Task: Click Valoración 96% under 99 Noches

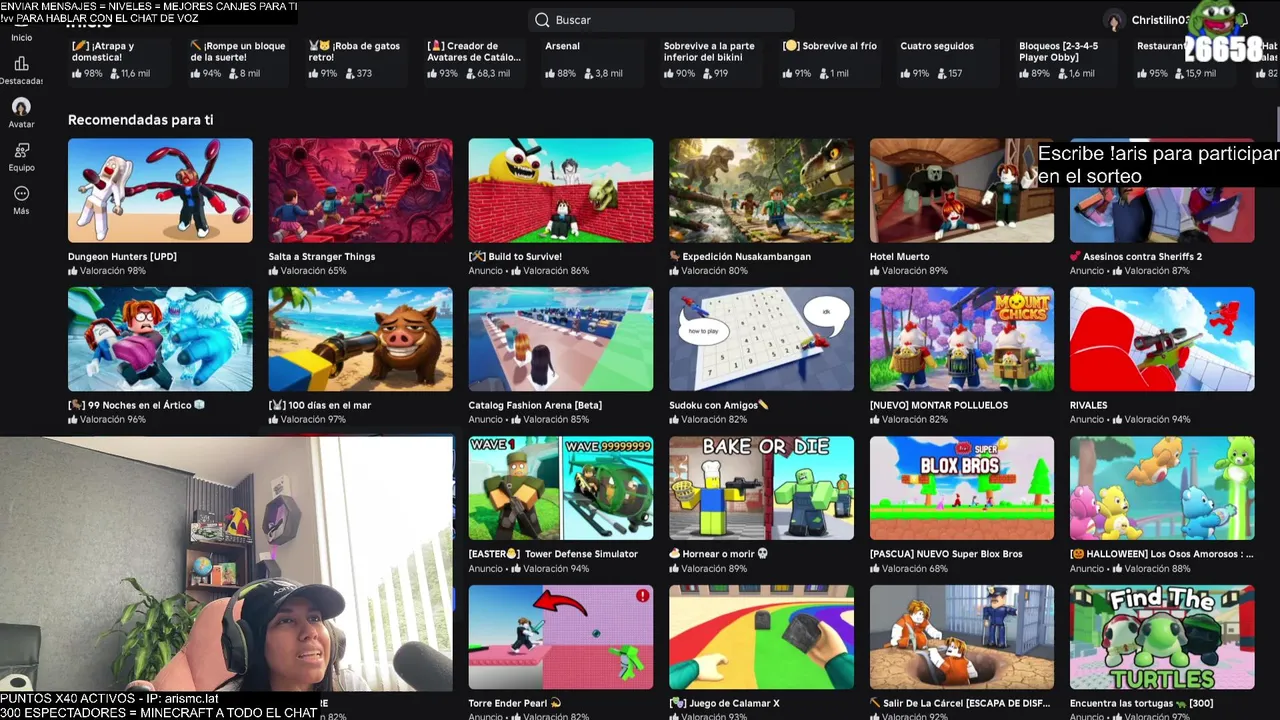Action: point(107,420)
